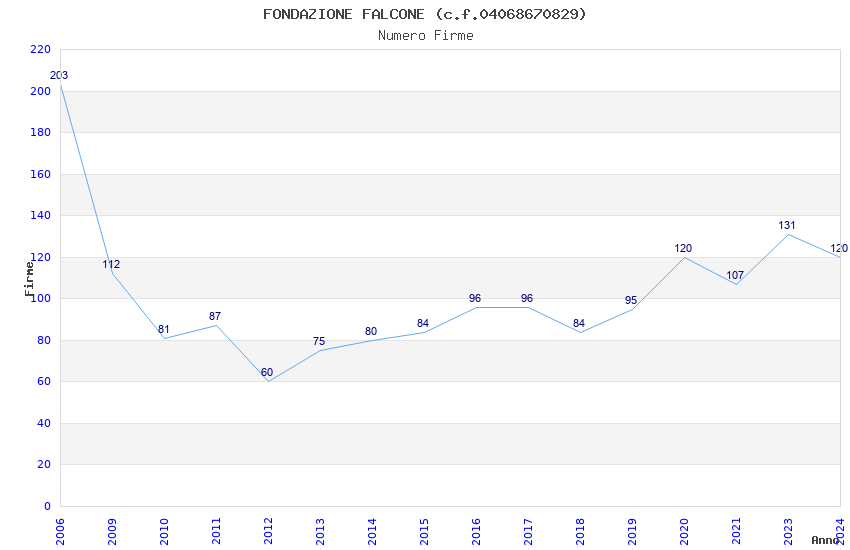This screenshot has width=850, height=550.
Task: Select x-axis year label 2012
Action: (x=268, y=532)
